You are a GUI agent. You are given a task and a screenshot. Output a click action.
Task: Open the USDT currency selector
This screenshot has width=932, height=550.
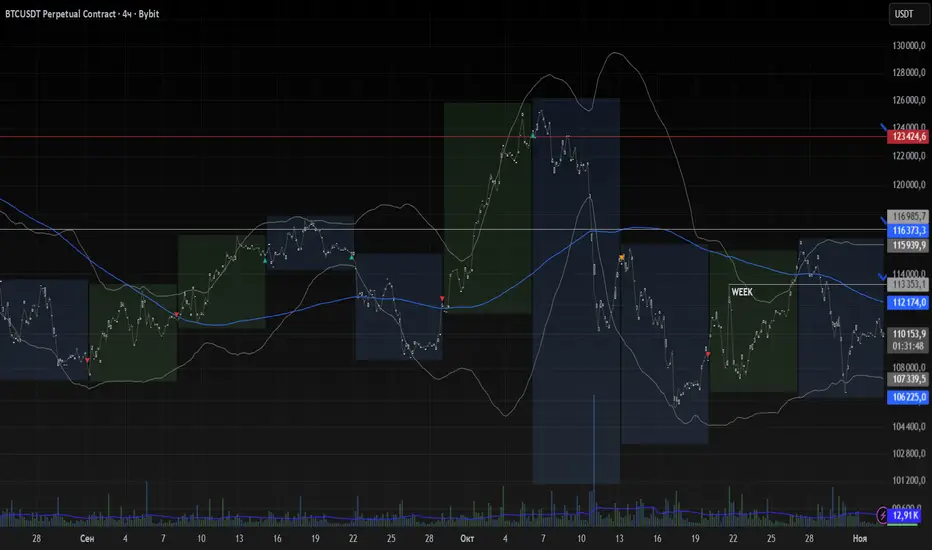[x=908, y=14]
